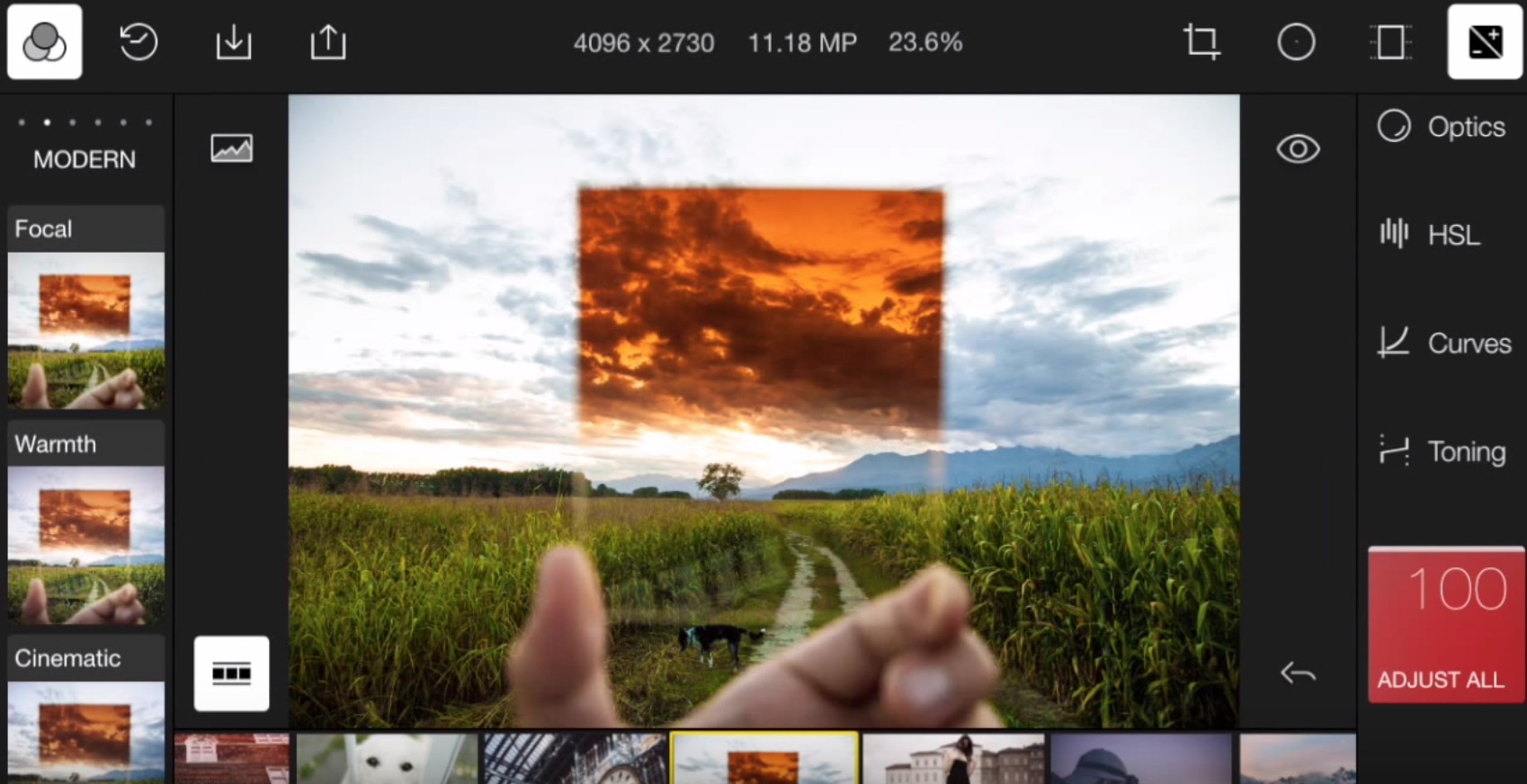Open the Toning panel
The height and width of the screenshot is (784, 1527).
click(x=1442, y=451)
